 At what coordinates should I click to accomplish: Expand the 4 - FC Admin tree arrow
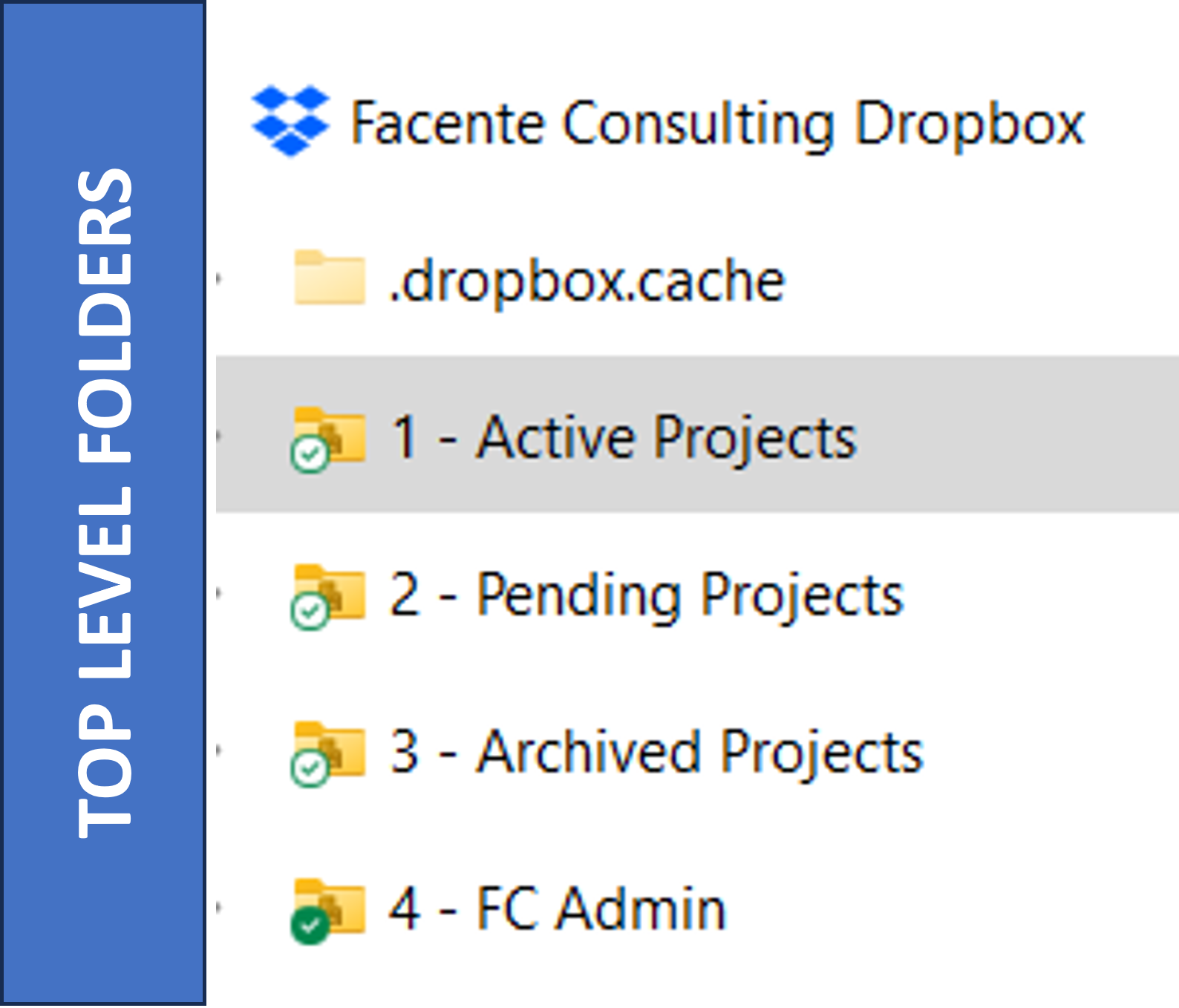219,907
